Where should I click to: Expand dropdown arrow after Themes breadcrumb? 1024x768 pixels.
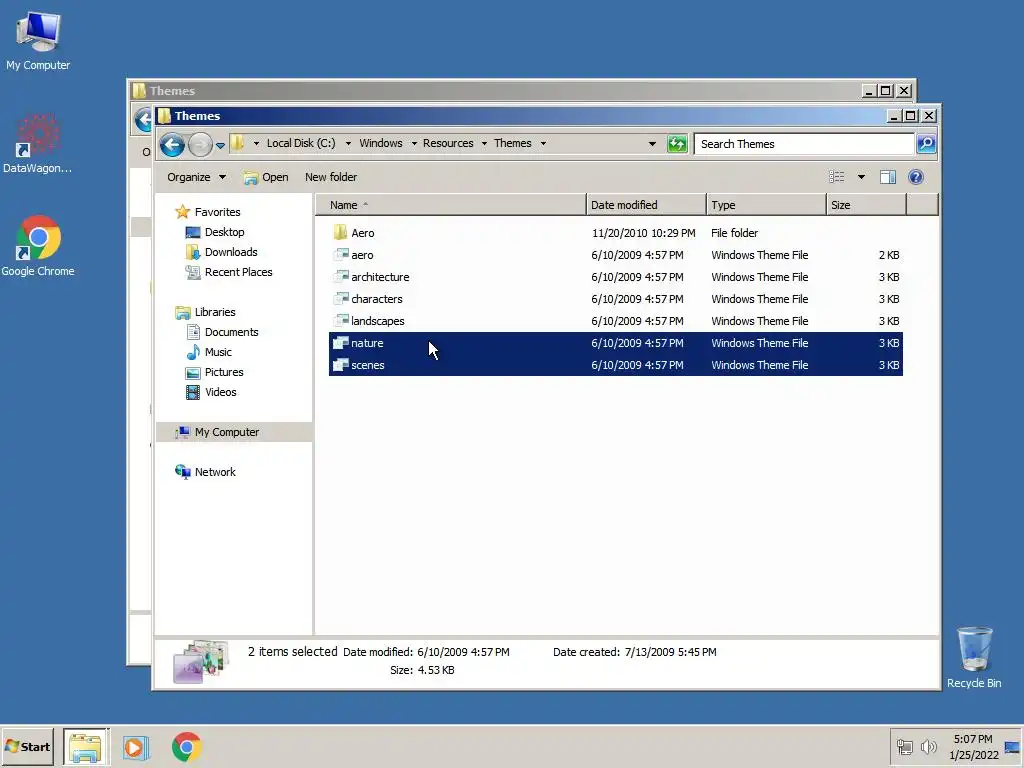point(543,144)
